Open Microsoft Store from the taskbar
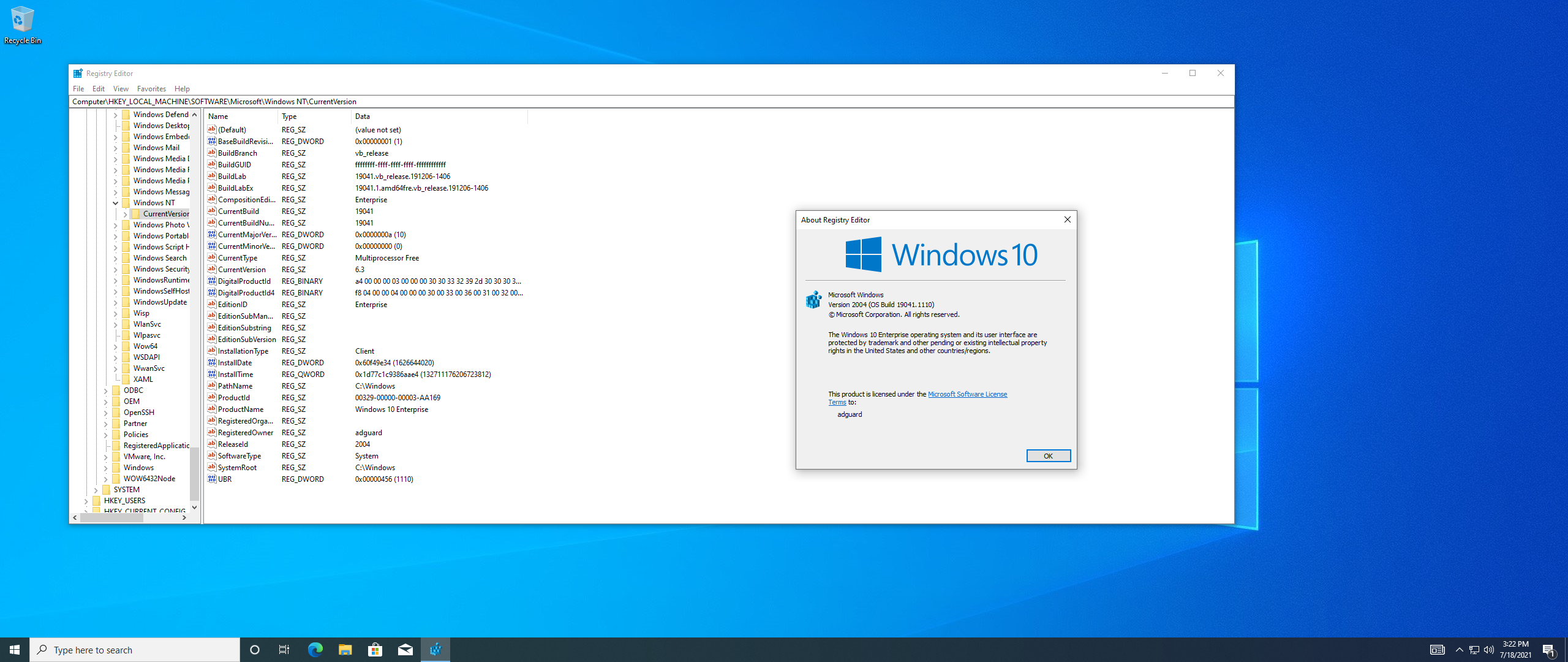 pyautogui.click(x=375, y=650)
